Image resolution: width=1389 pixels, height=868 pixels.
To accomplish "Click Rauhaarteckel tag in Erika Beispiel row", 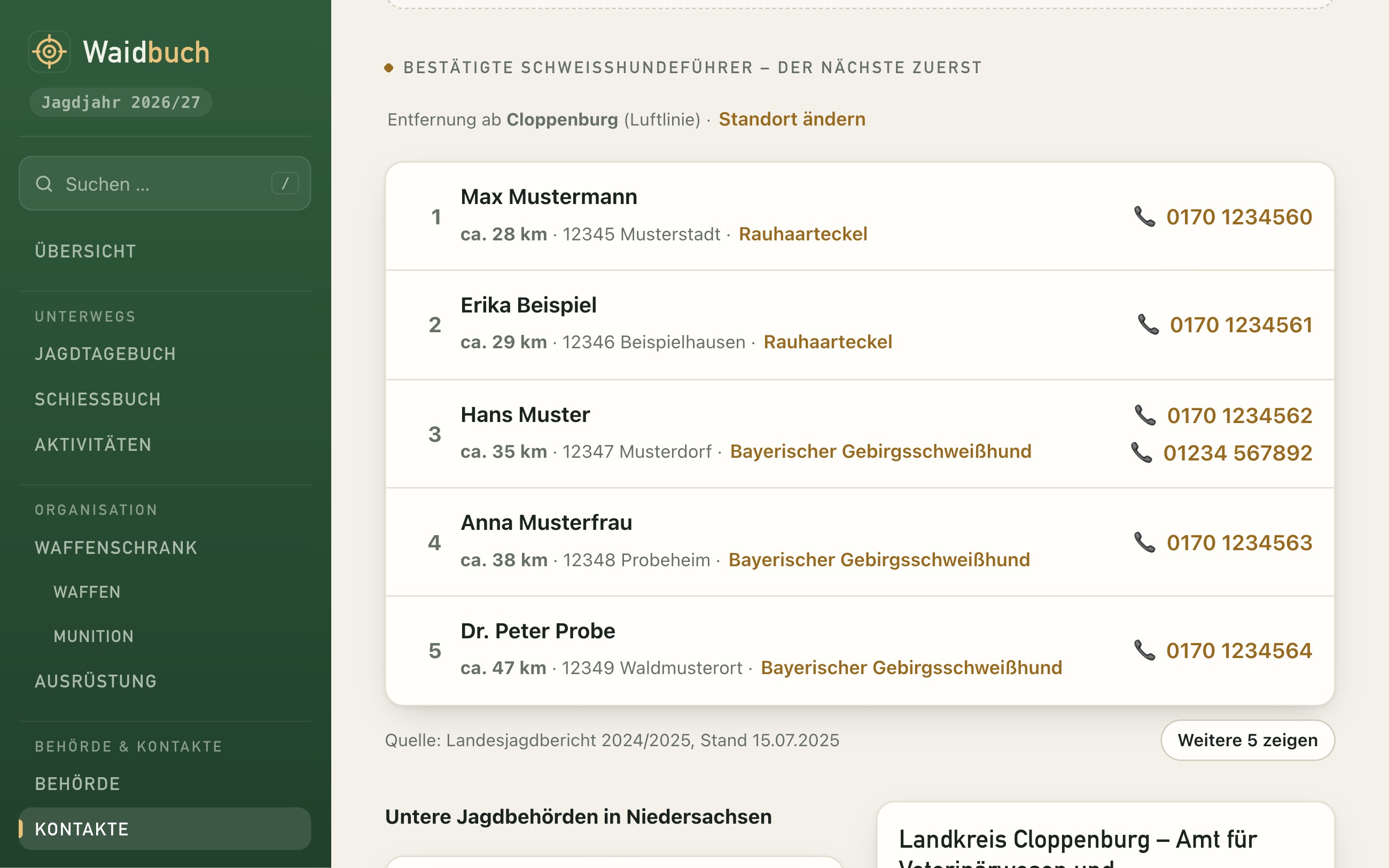I will click(828, 341).
